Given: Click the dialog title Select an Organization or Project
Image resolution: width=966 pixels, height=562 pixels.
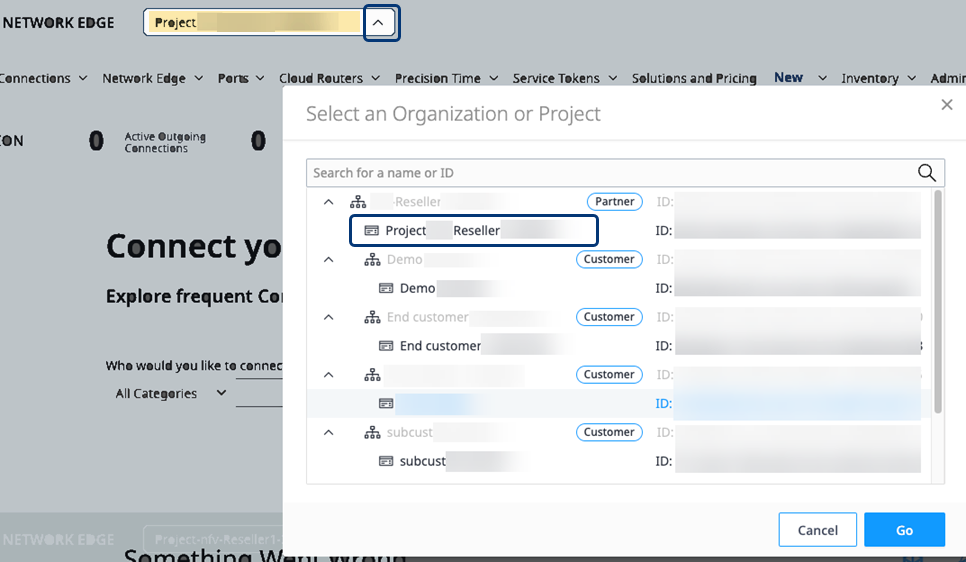Looking at the screenshot, I should [x=453, y=114].
